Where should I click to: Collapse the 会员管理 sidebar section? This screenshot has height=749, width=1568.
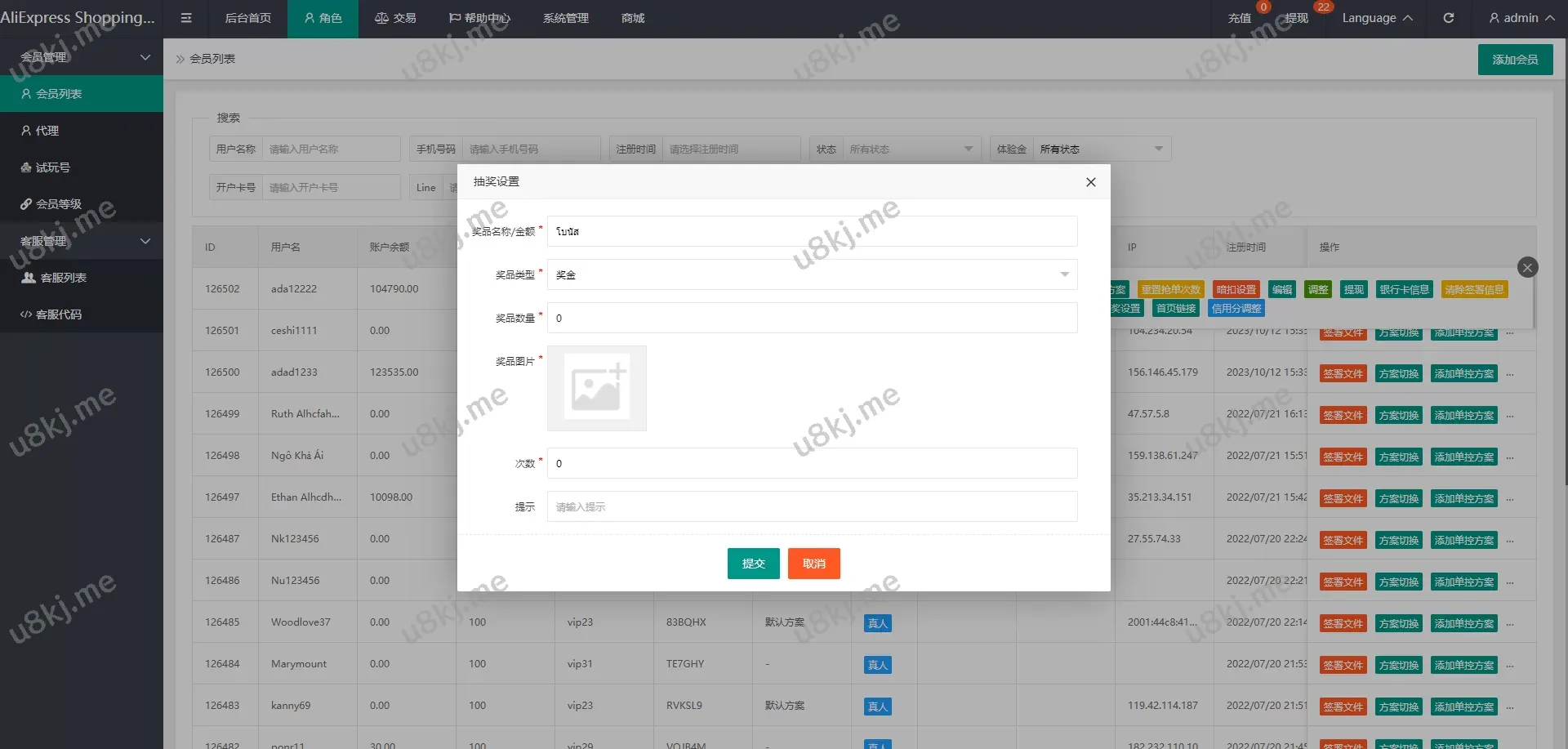coord(82,57)
